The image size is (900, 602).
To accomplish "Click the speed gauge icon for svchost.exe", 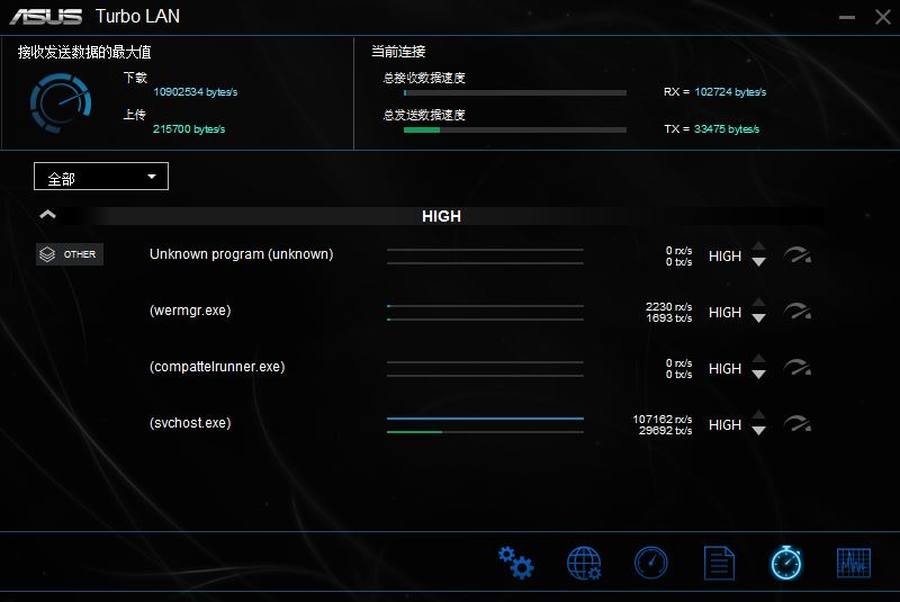I will (797, 425).
